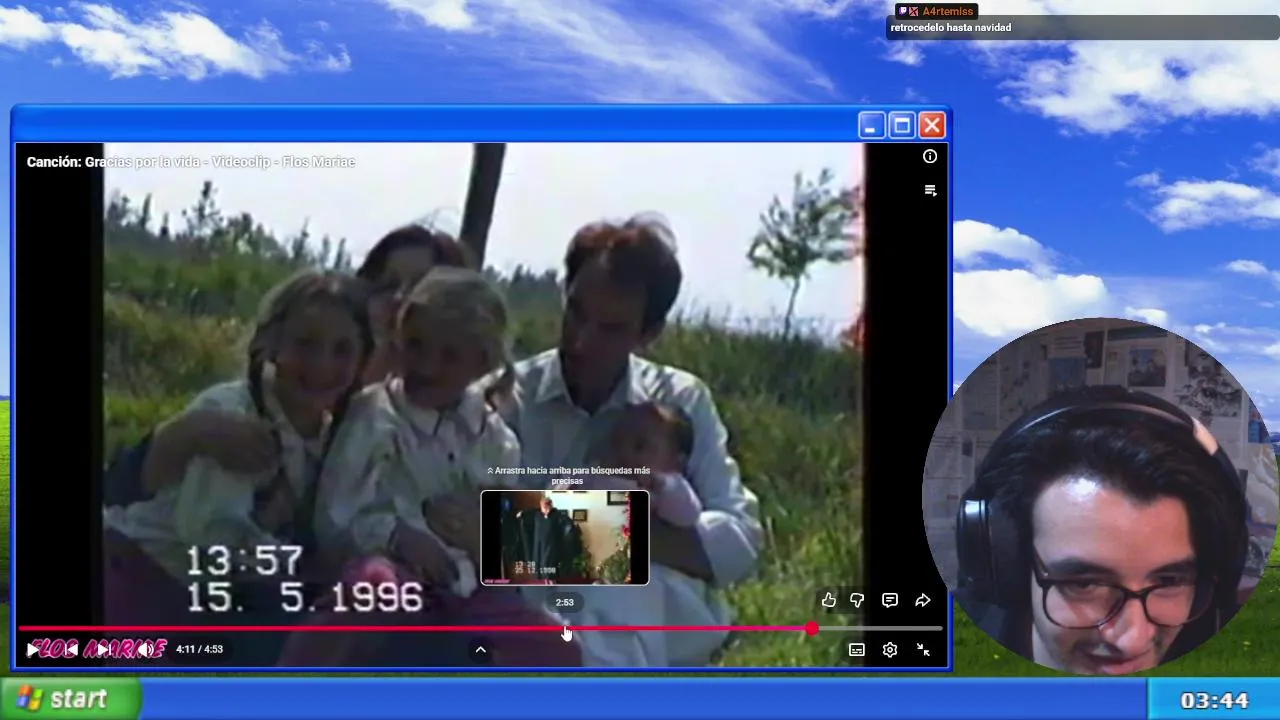Click the seek preview thumbnail
This screenshot has width=1280, height=720.
tap(565, 537)
